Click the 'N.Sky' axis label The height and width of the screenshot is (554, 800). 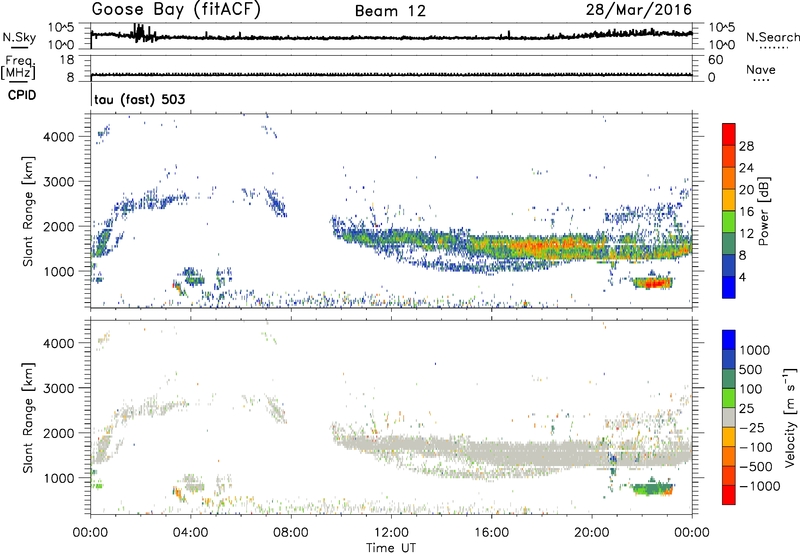tap(19, 37)
